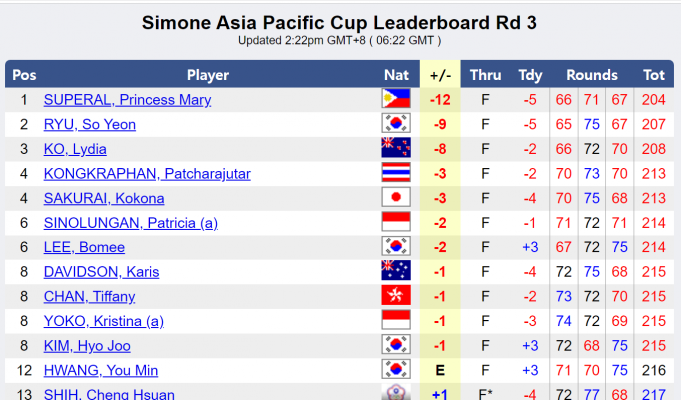Image resolution: width=681 pixels, height=400 pixels.
Task: Open KONGKRAPHAN, Patcharajutar player page
Action: tap(147, 174)
